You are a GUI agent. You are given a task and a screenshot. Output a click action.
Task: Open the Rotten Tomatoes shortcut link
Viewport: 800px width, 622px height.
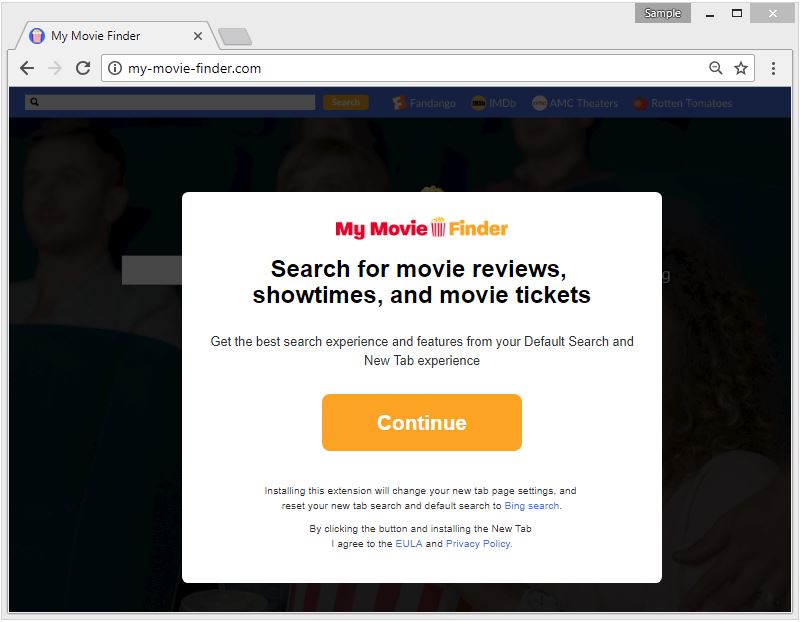682,103
